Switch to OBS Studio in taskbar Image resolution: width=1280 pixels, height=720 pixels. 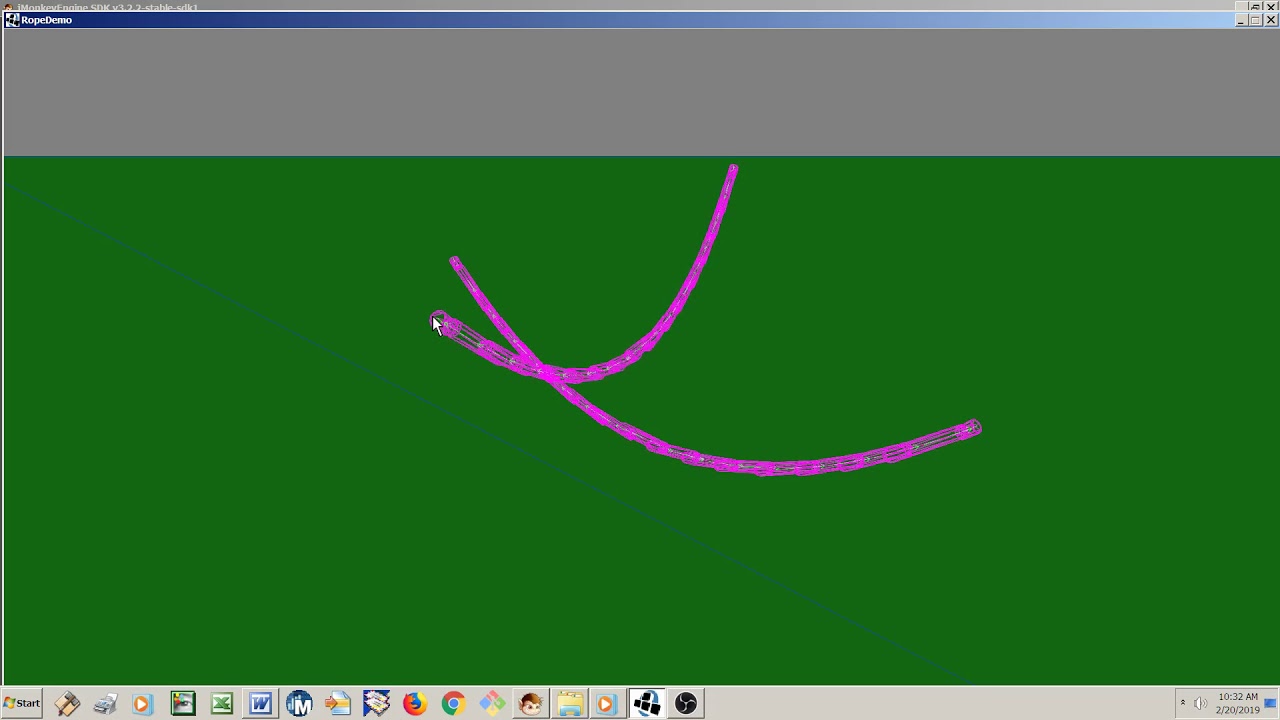pos(686,704)
